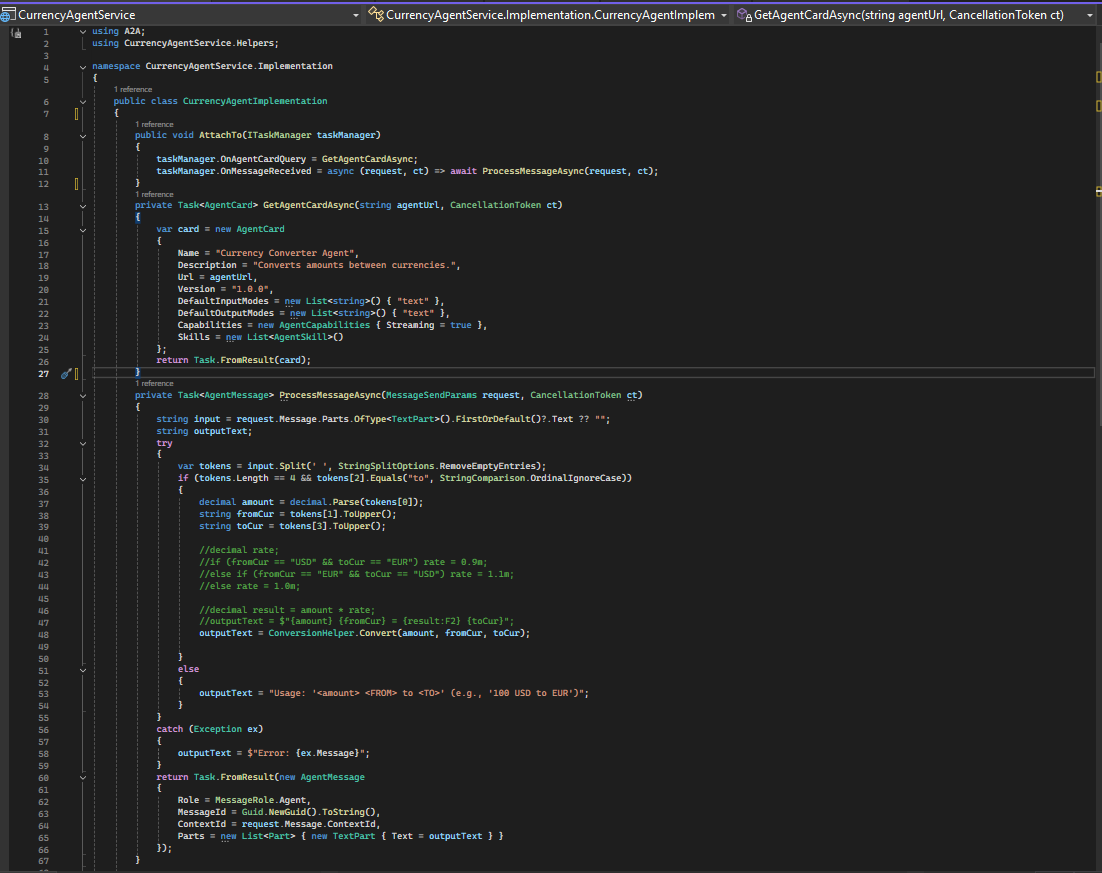The width and height of the screenshot is (1102, 873).
Task: Collapse the using directives block at line 1
Action: click(83, 32)
